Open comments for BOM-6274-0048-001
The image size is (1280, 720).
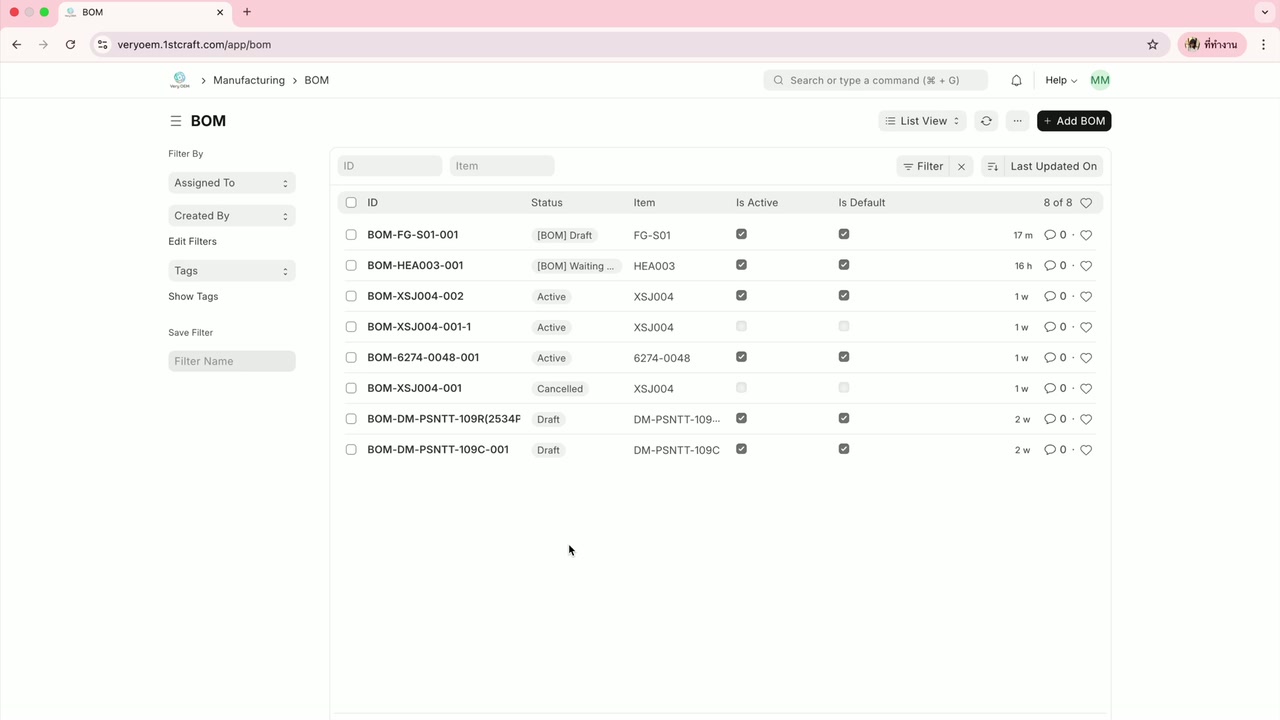point(1055,358)
